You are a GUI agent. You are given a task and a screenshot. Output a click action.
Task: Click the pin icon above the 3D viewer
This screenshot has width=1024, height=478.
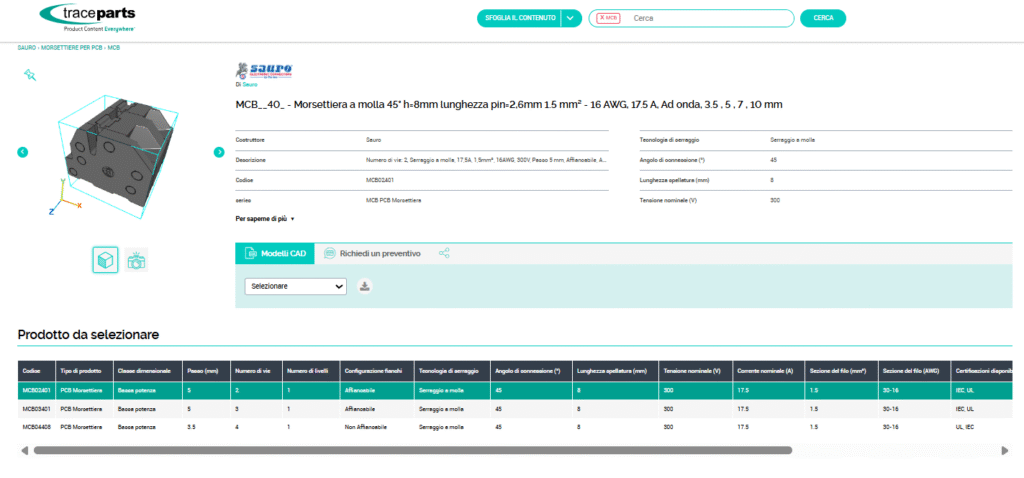(x=30, y=74)
